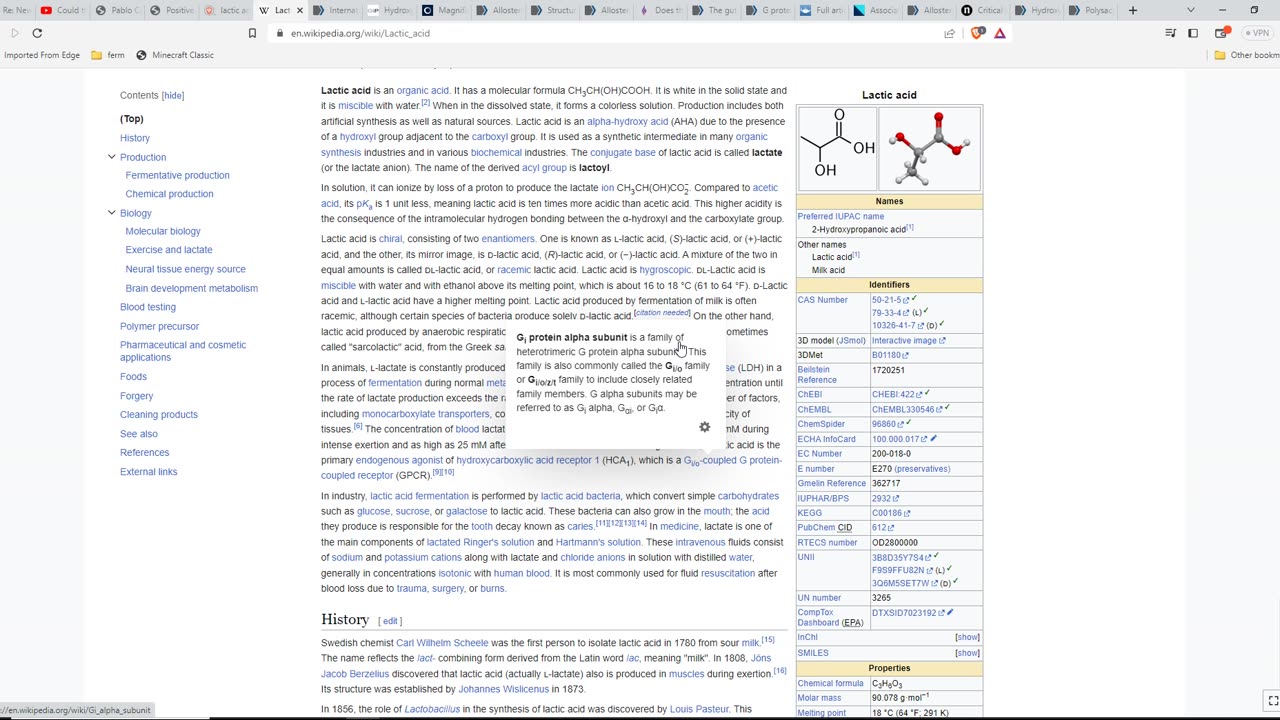Open the Louis Pasteur link
Screen dimensions: 1280x720
pos(699,709)
